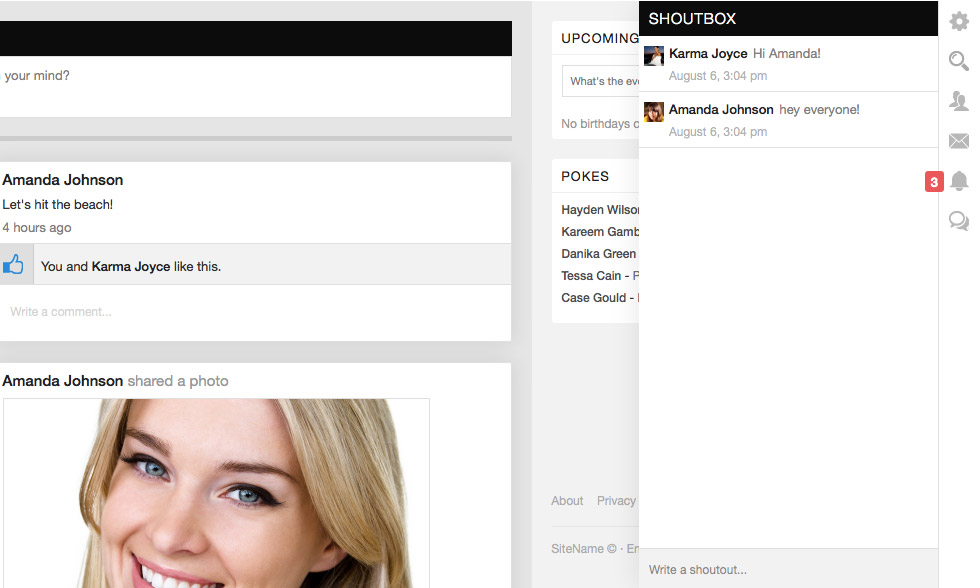Click the About footer link
Image resolution: width=980 pixels, height=588 pixels.
pyautogui.click(x=567, y=501)
